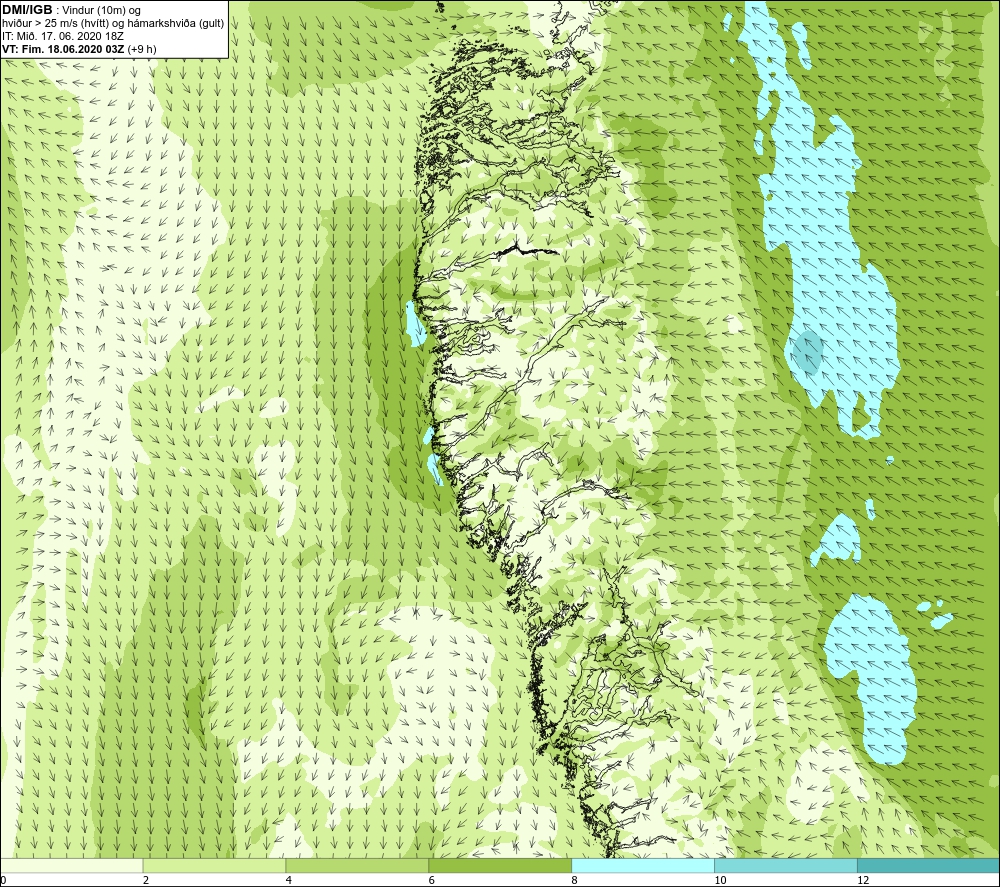This screenshot has width=1000, height=887.
Task: Click the 0–2 m/s palest legend swatch
Action: [71, 865]
